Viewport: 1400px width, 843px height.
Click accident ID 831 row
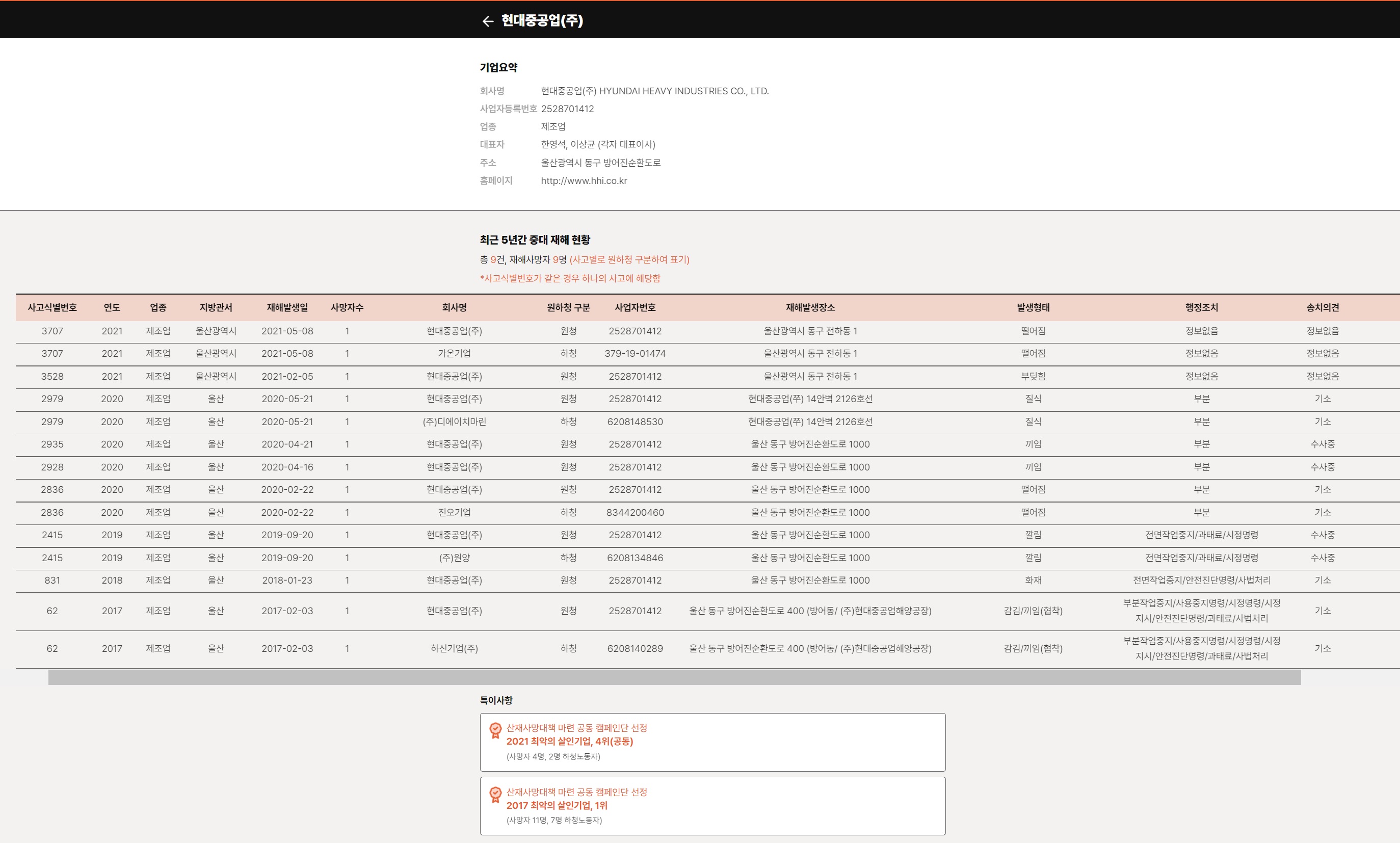tap(52, 580)
